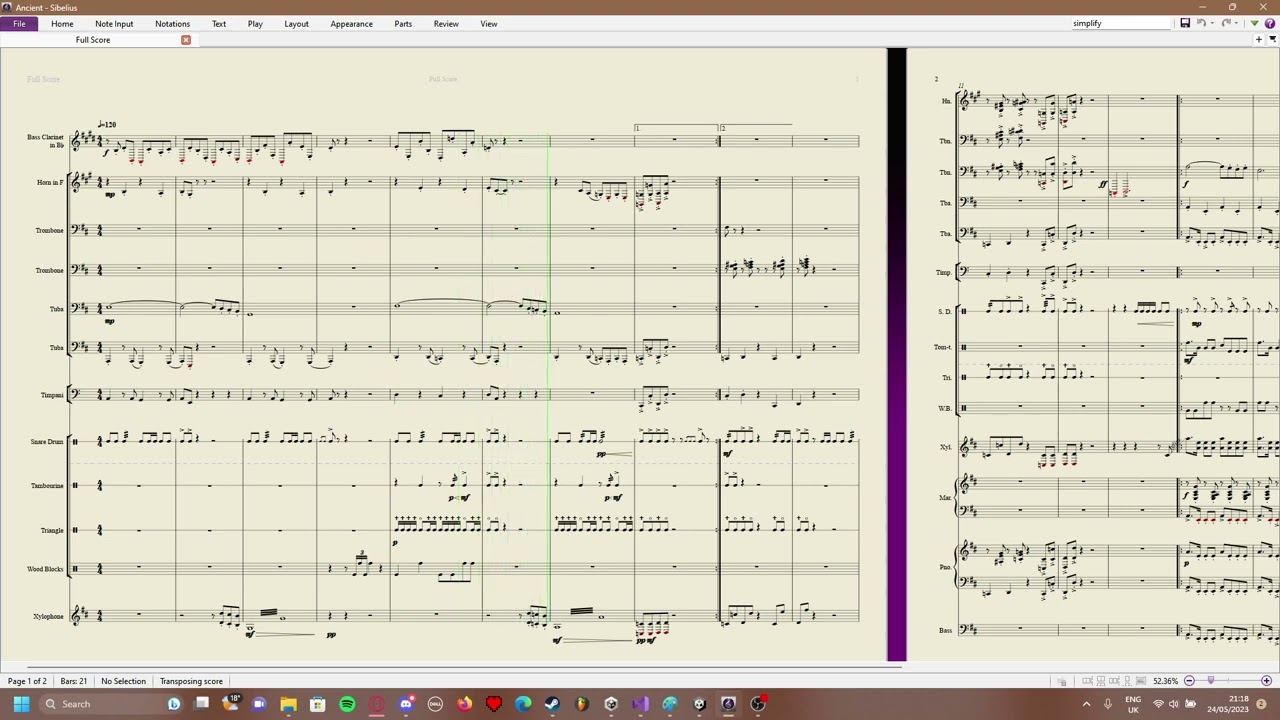1280x720 pixels.
Task: Open the switch tabs dropdown menu
Action: tap(1273, 40)
